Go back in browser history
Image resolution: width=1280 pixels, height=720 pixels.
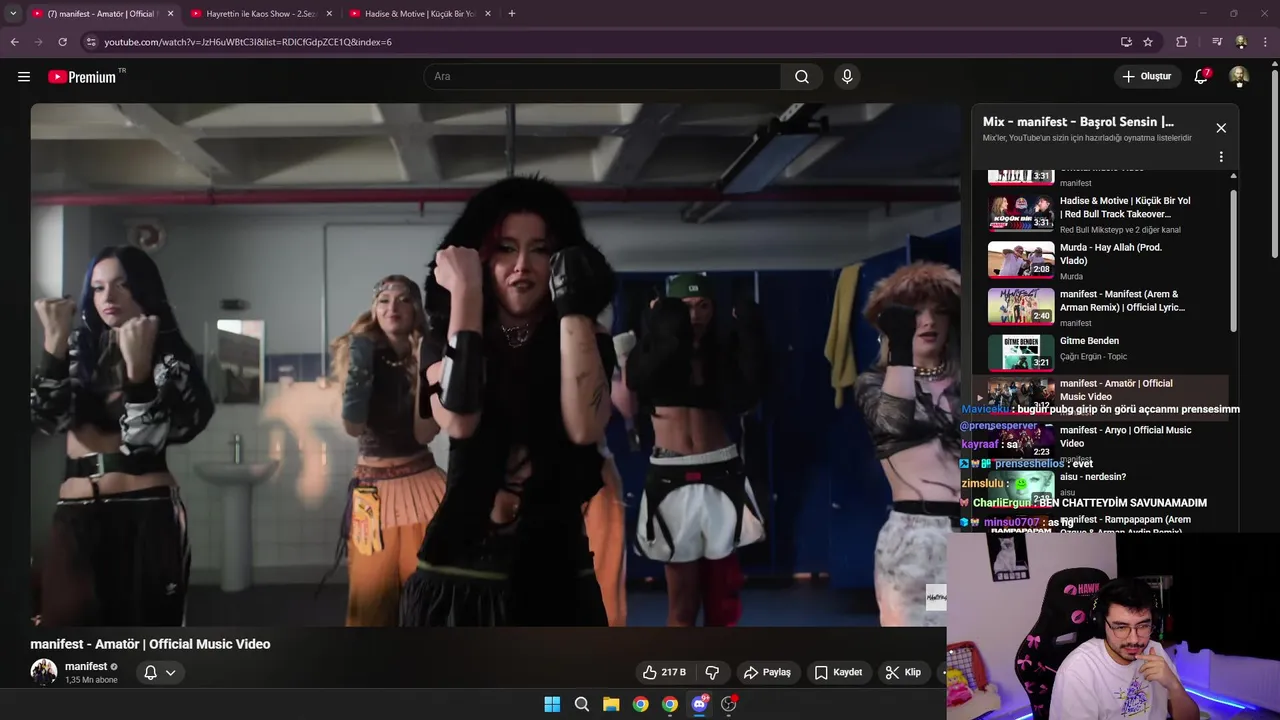(14, 42)
